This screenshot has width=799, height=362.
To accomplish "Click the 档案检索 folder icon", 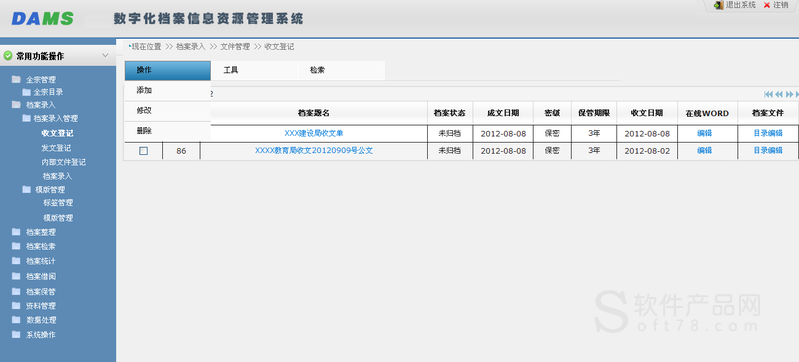I will coord(16,246).
